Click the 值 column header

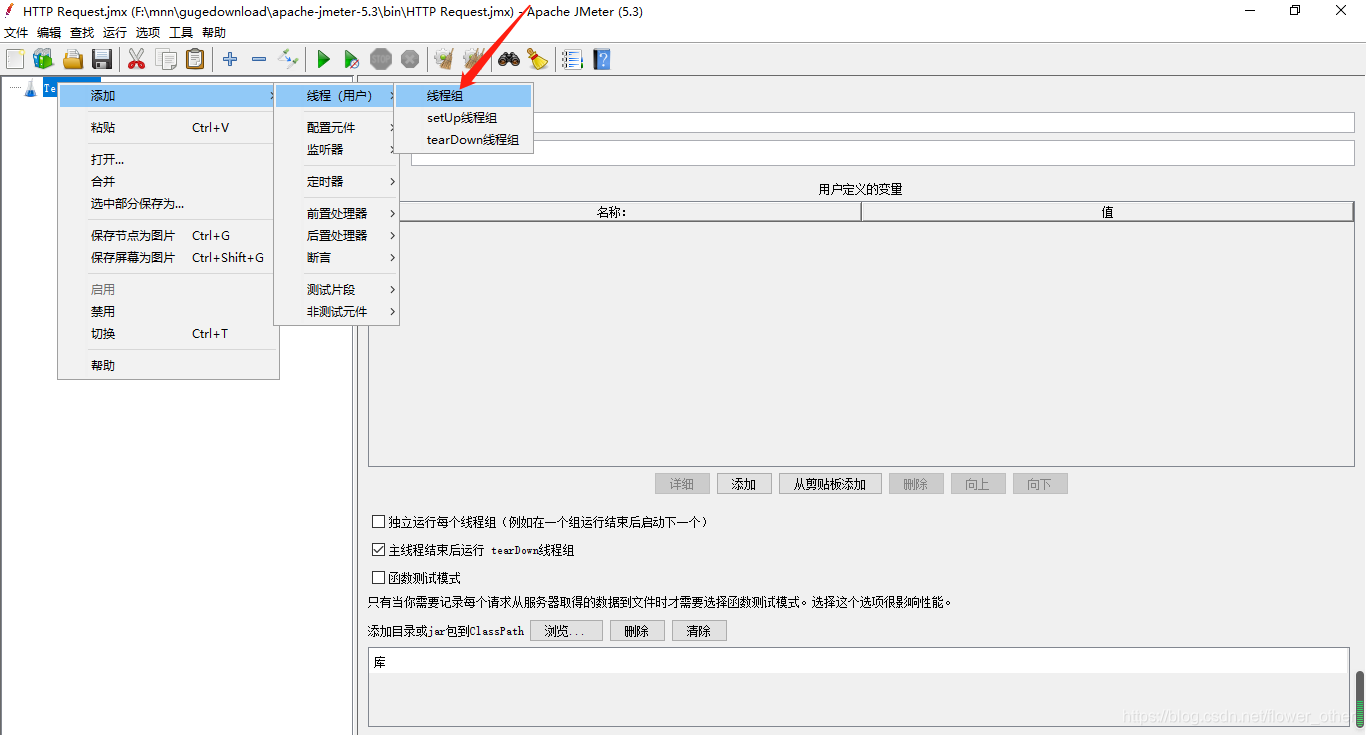point(1107,212)
